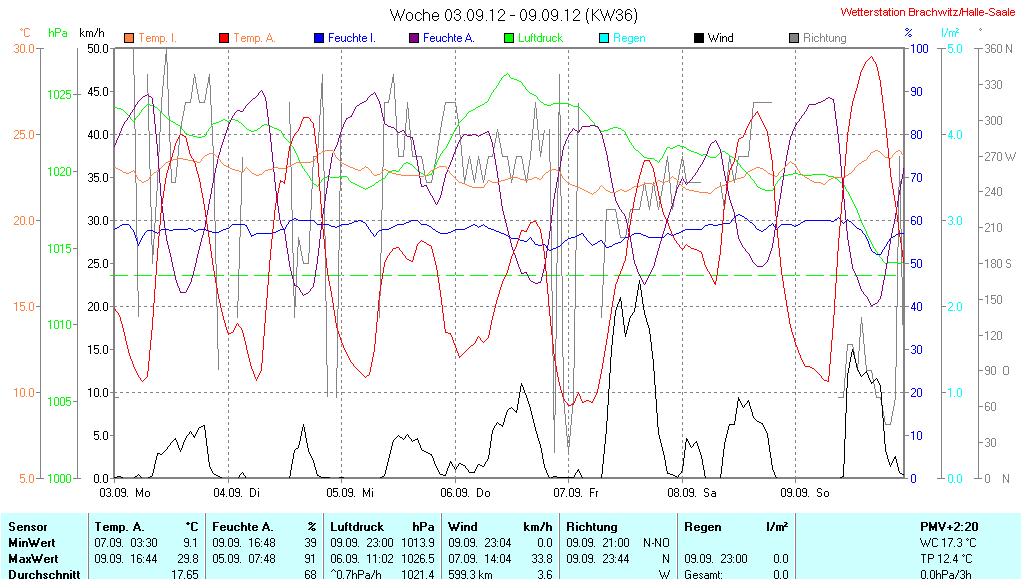1021x579 pixels.
Task: Select the 05.09. Mi date marker
Action: 354,492
